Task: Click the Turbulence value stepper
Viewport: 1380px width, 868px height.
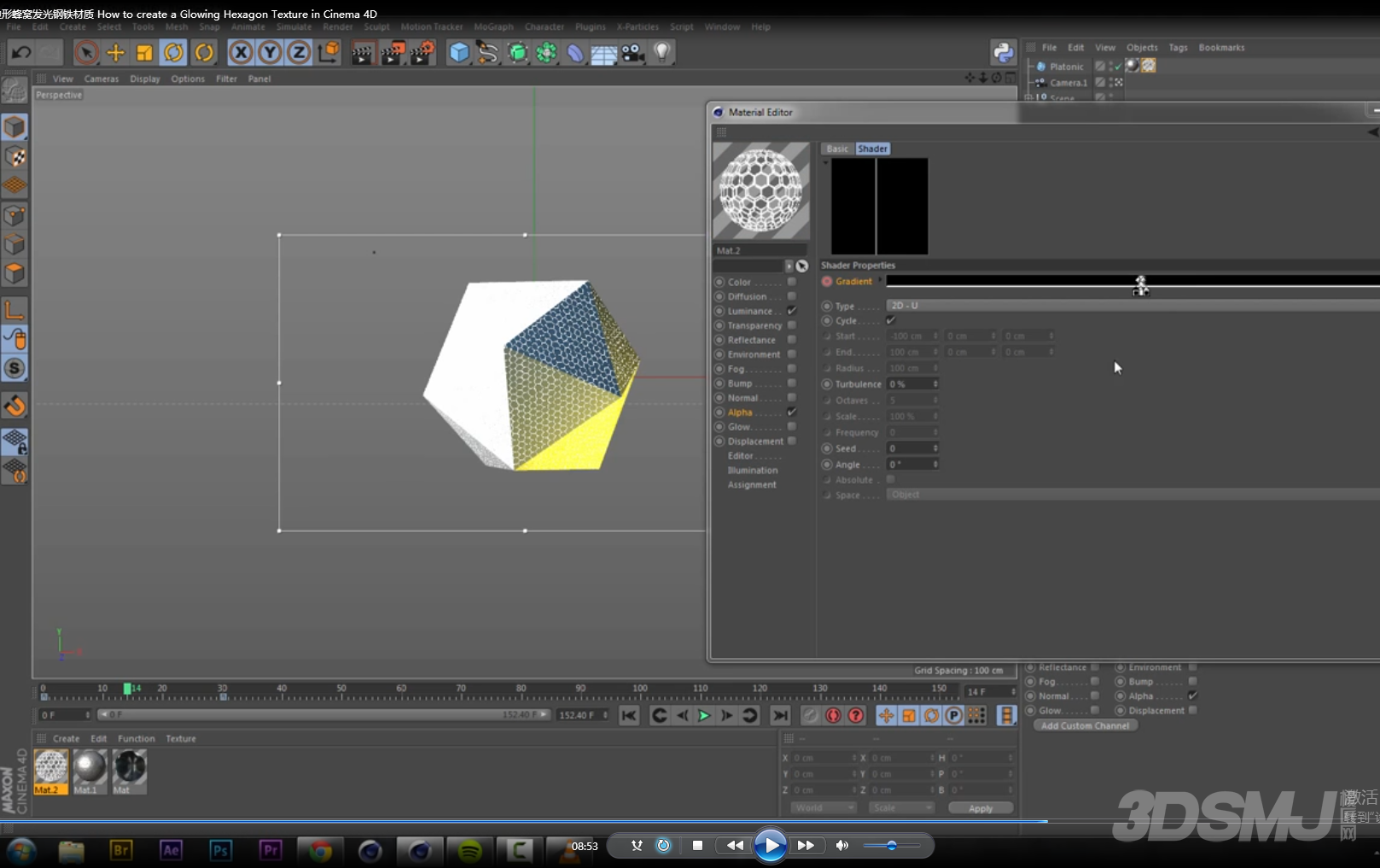Action: pyautogui.click(x=935, y=384)
